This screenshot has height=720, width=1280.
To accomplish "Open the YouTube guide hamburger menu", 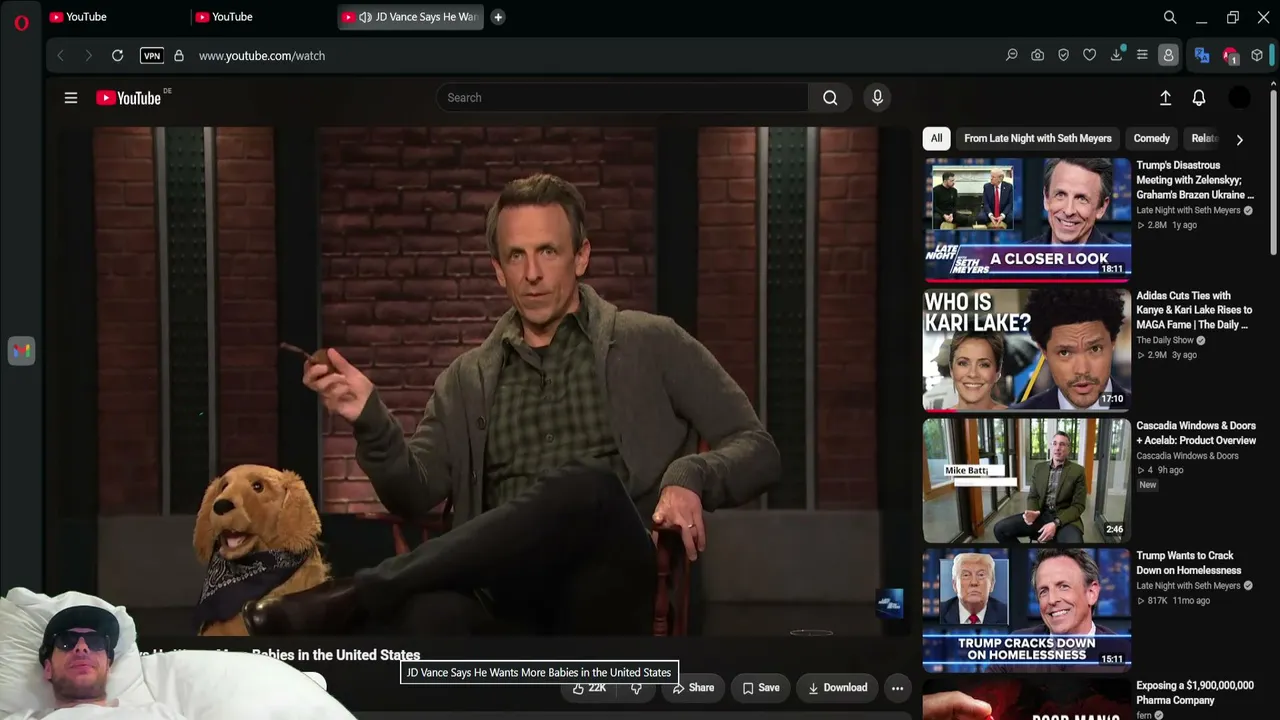I will [x=71, y=98].
